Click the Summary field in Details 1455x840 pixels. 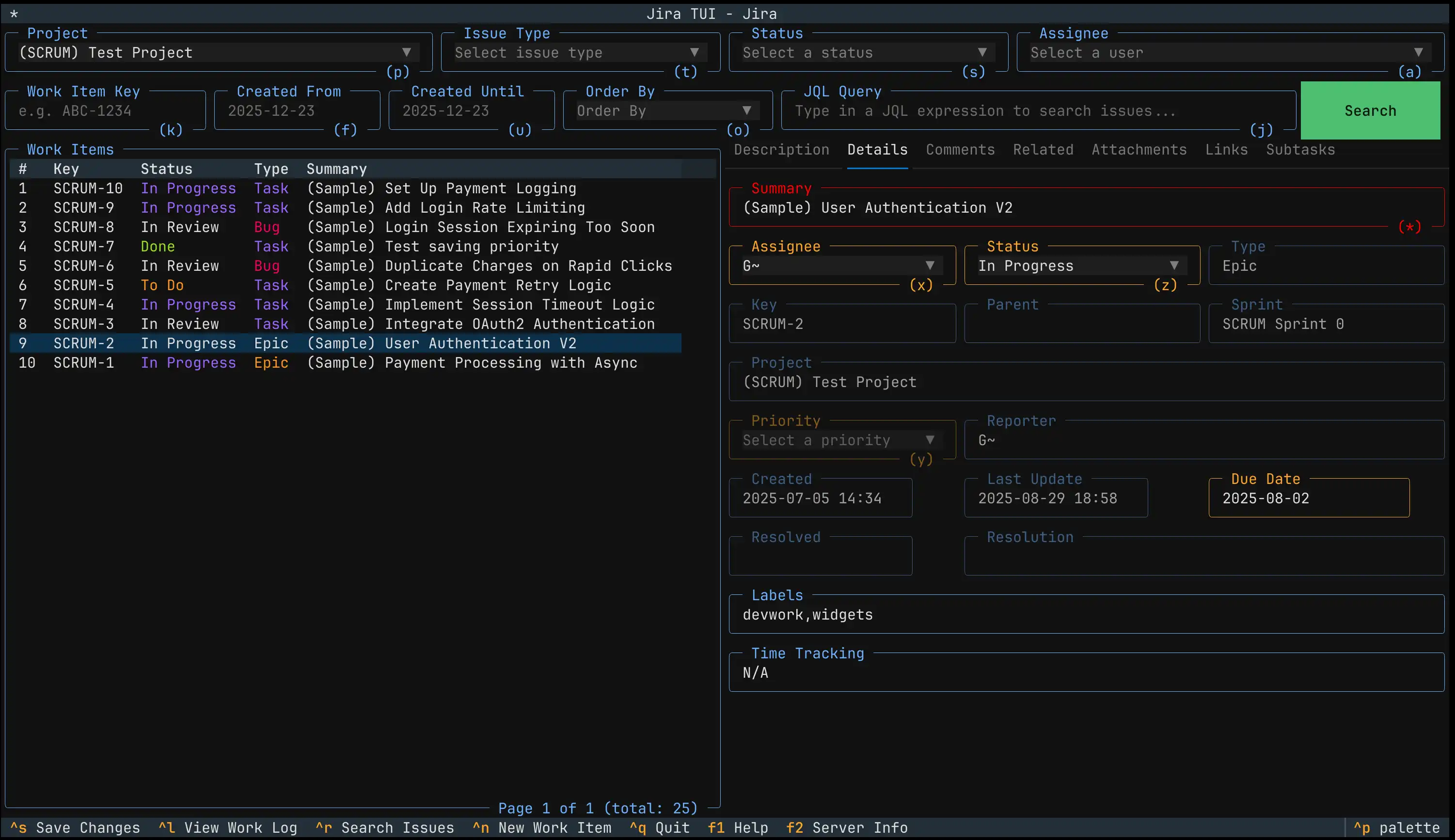point(1086,208)
